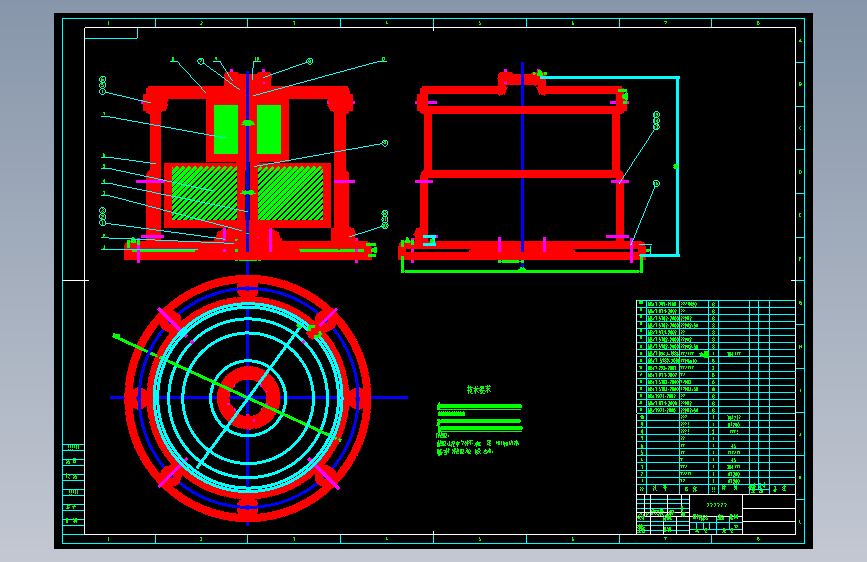Click the green technical notes under 技术要求
Viewport: 867px width, 562px height.
[x=479, y=429]
